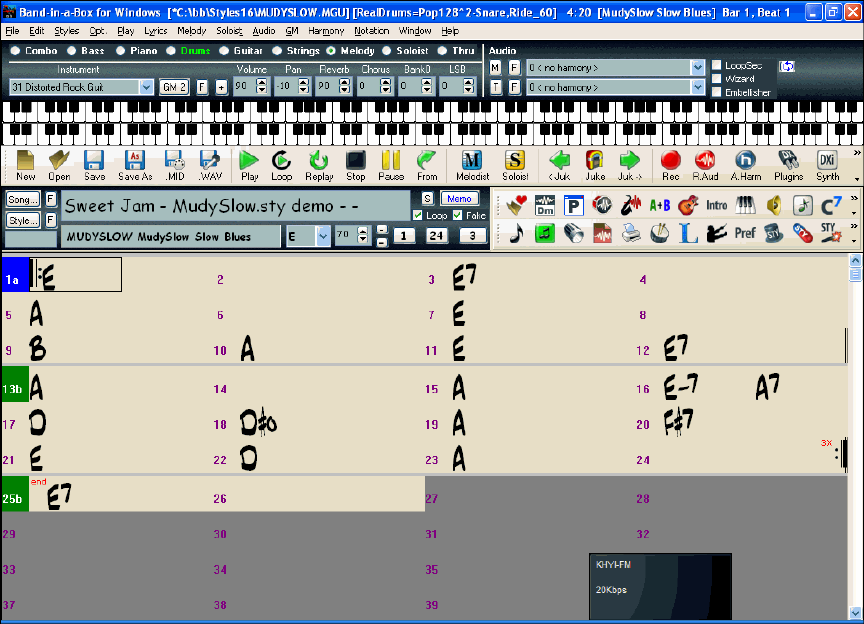Click the C7 chord builder icon
The image size is (864, 624).
tap(831, 206)
